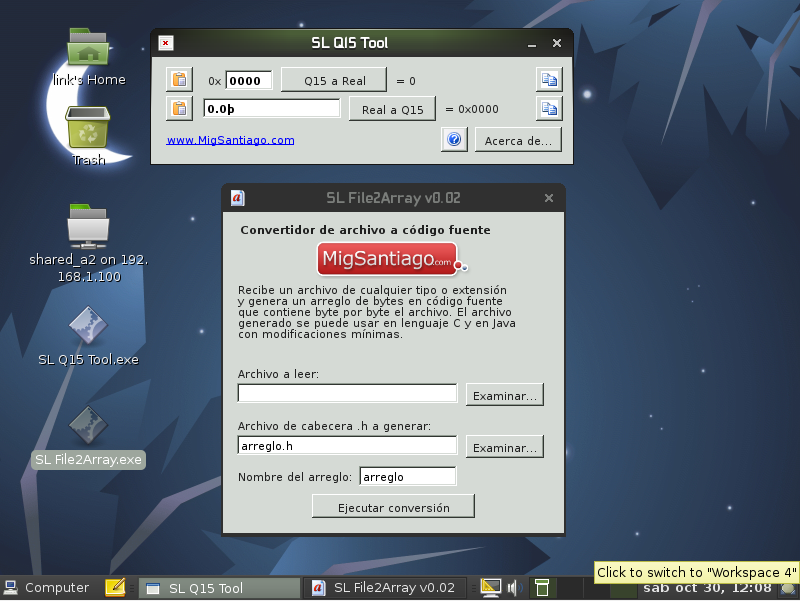Image resolution: width=800 pixels, height=601 pixels.
Task: Open the help question mark button
Action: click(453, 139)
